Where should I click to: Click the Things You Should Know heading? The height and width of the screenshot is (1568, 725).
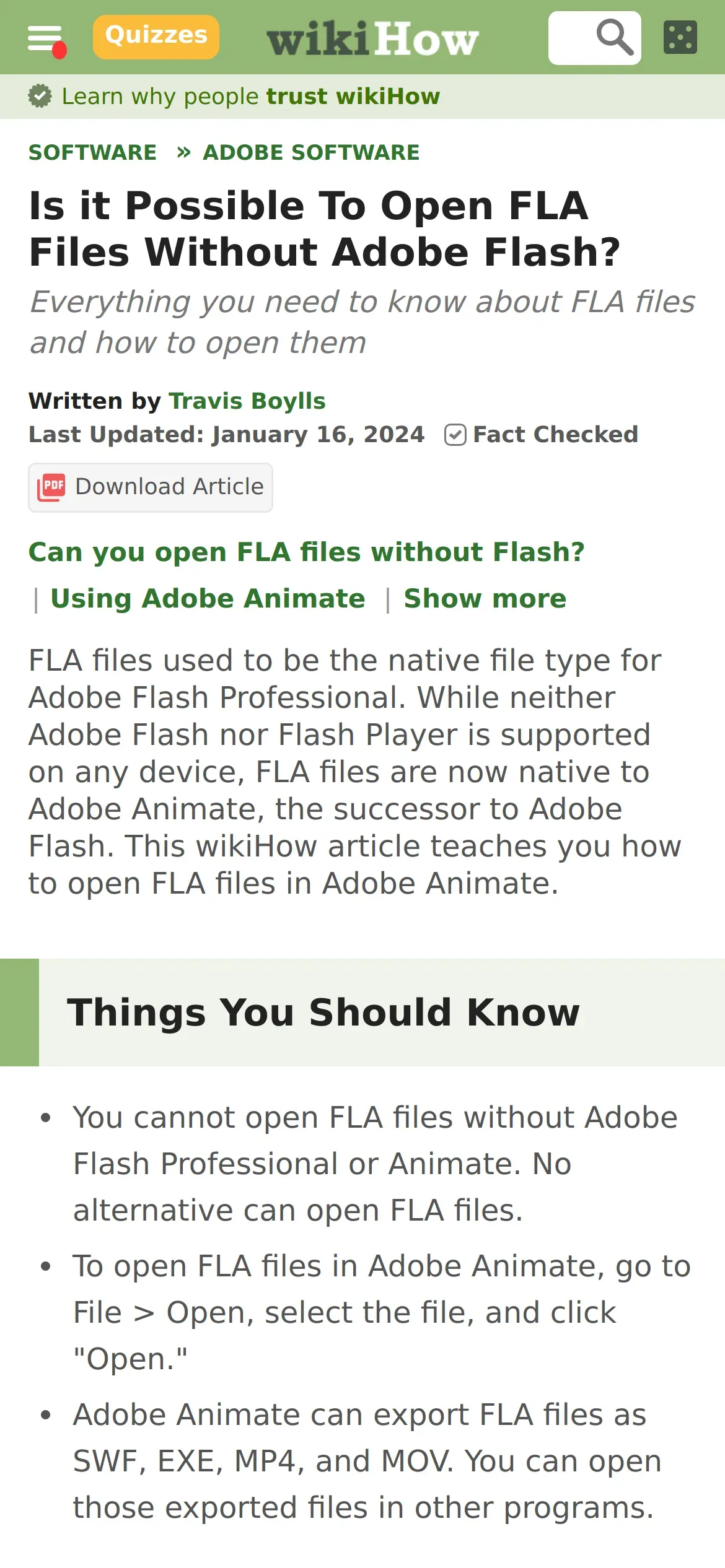[323, 1013]
